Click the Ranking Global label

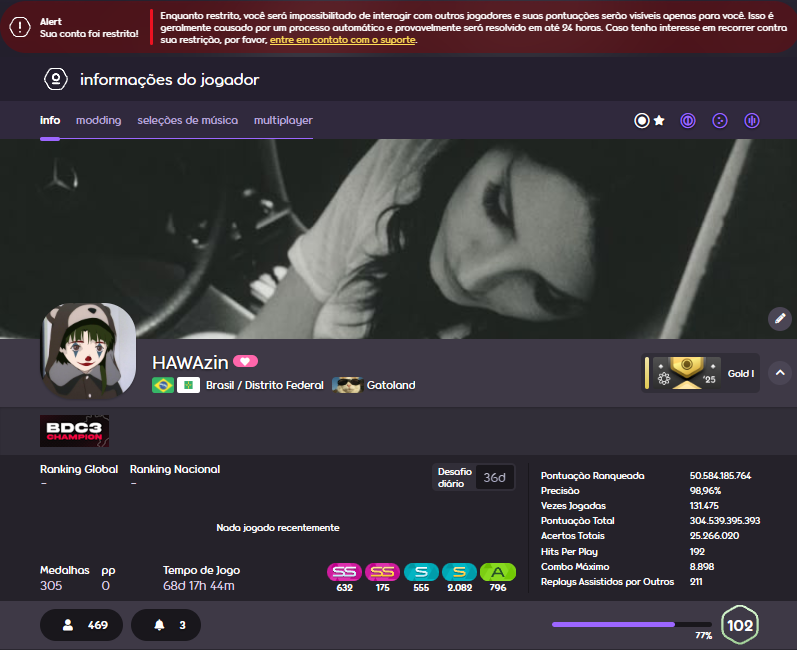[79, 469]
